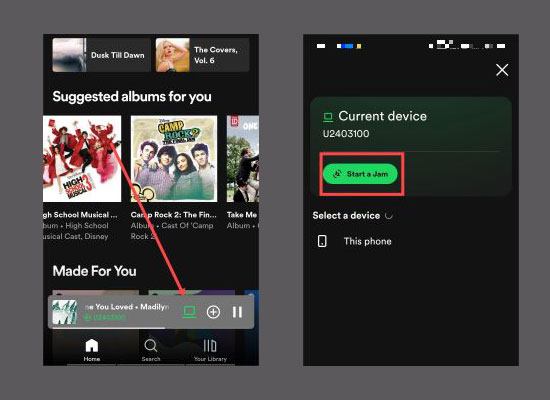Image resolution: width=550 pixels, height=400 pixels.
Task: Tap the phone icon beside This phone
Action: point(322,241)
